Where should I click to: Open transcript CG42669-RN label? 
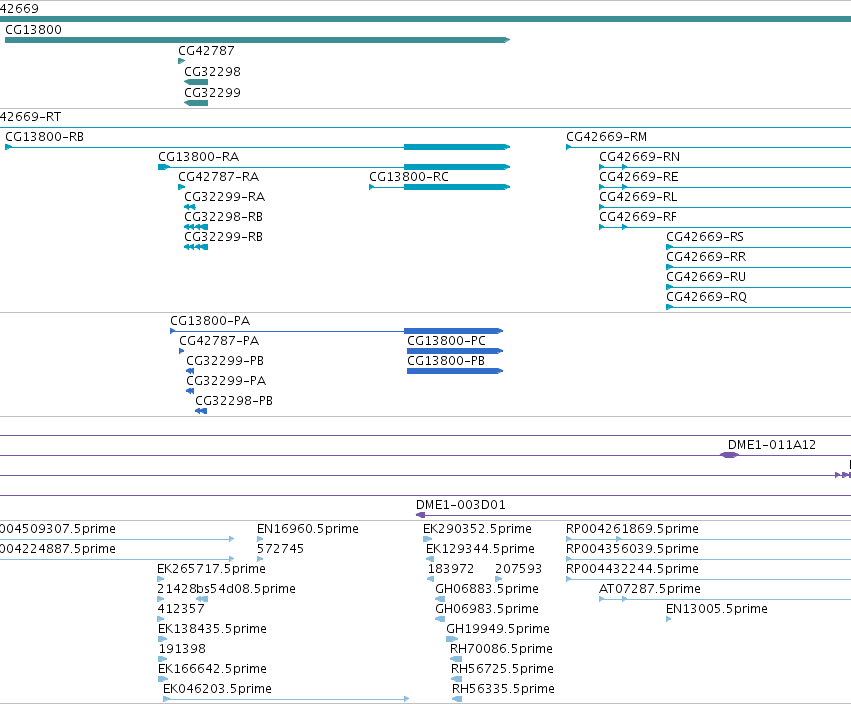(x=639, y=157)
